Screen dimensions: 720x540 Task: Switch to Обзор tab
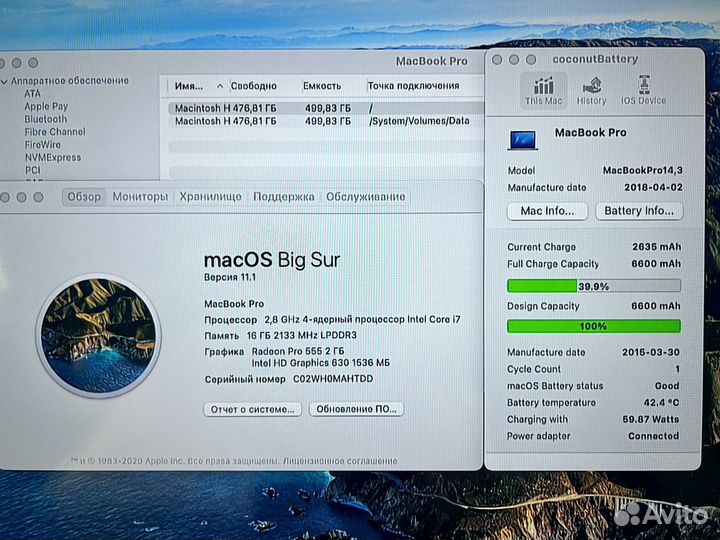pyautogui.click(x=84, y=197)
